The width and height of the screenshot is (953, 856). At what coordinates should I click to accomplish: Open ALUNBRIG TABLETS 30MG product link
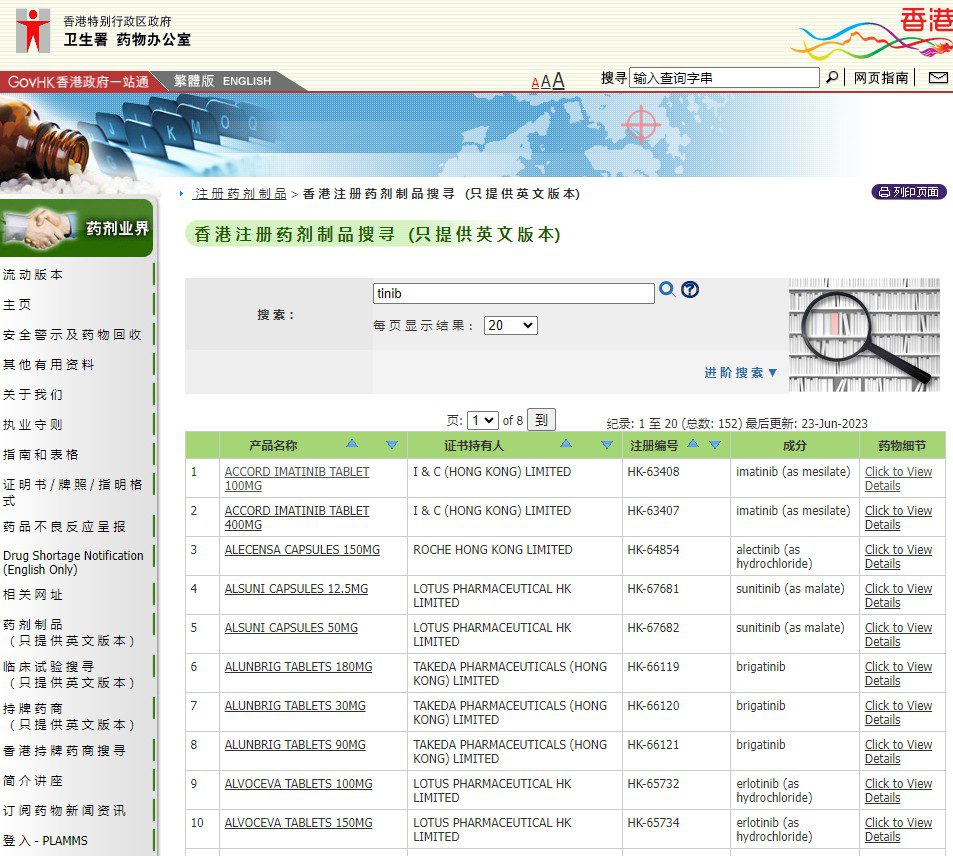[295, 705]
